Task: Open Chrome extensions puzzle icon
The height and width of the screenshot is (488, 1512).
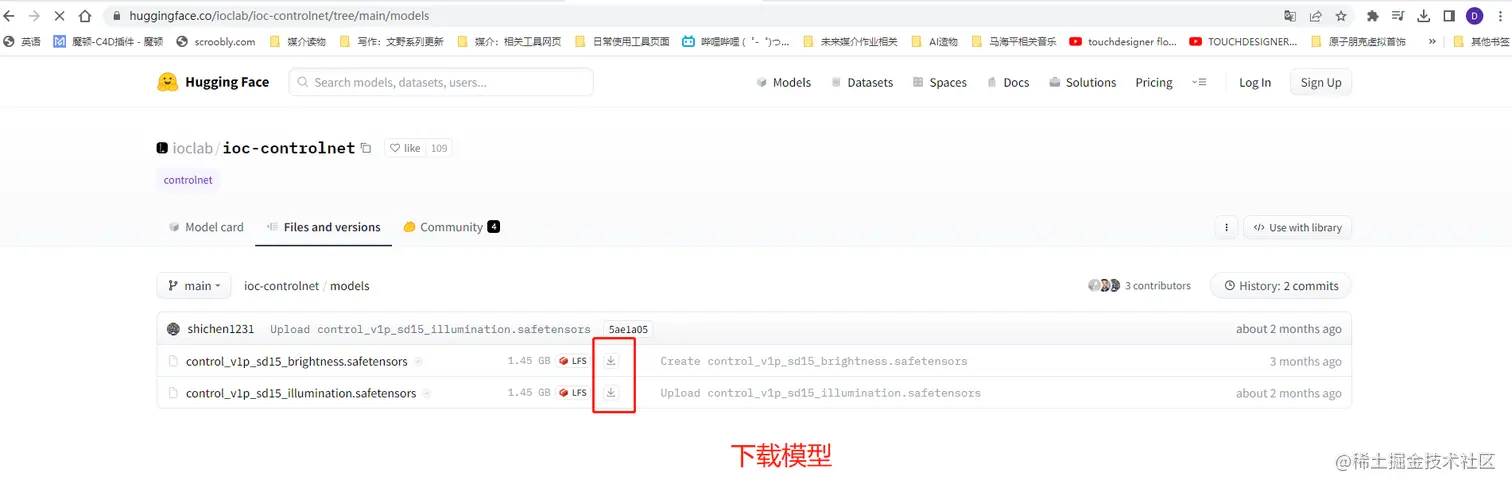Action: (x=1373, y=16)
